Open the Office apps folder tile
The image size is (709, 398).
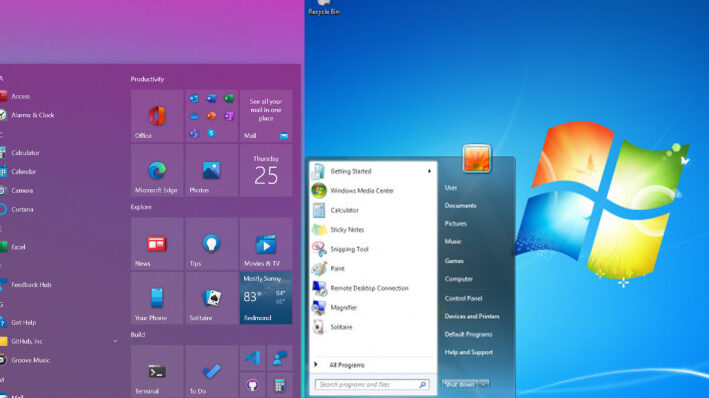[x=211, y=116]
